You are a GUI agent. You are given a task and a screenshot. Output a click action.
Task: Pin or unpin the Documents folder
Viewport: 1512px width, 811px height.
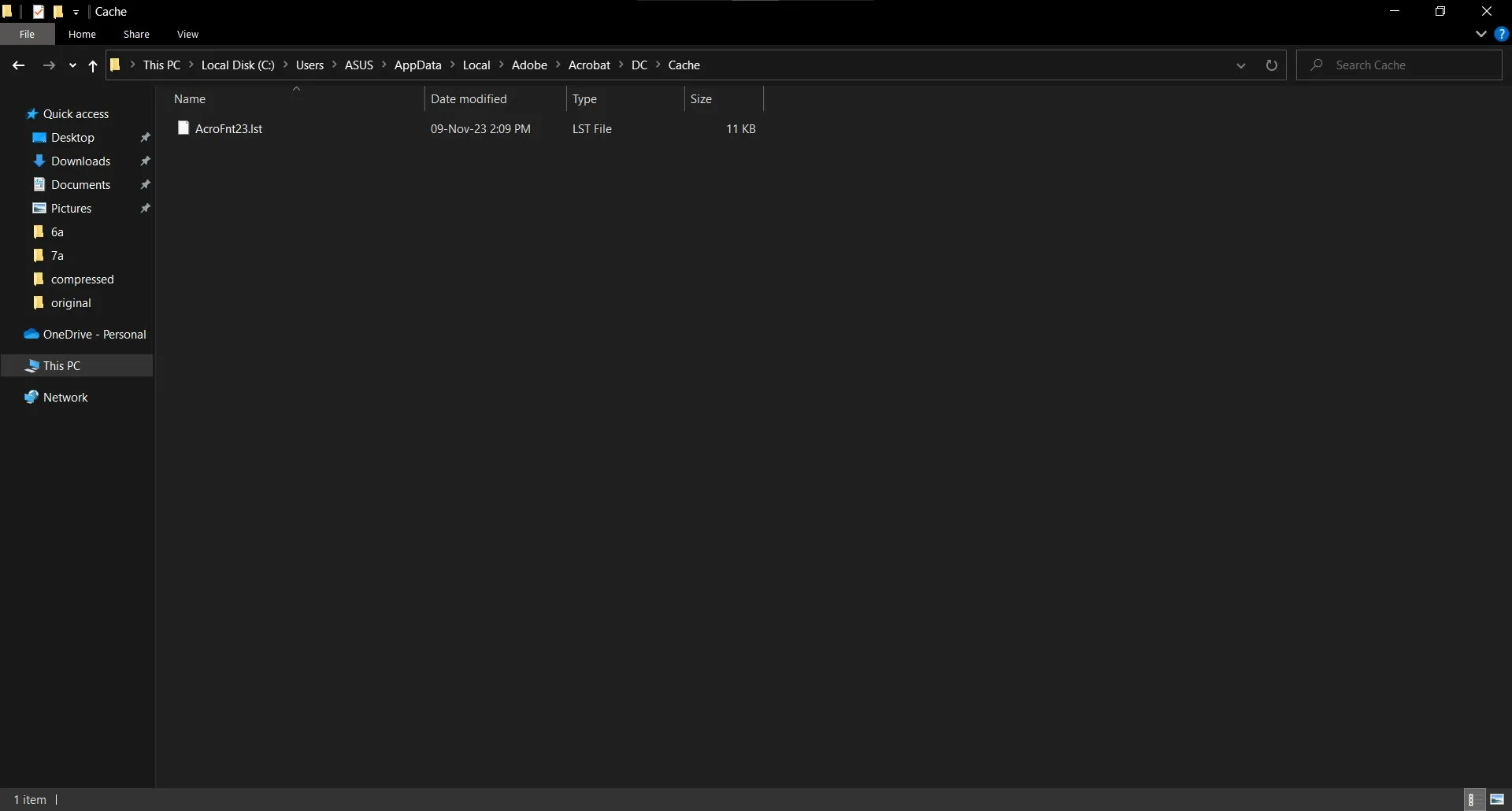[146, 184]
